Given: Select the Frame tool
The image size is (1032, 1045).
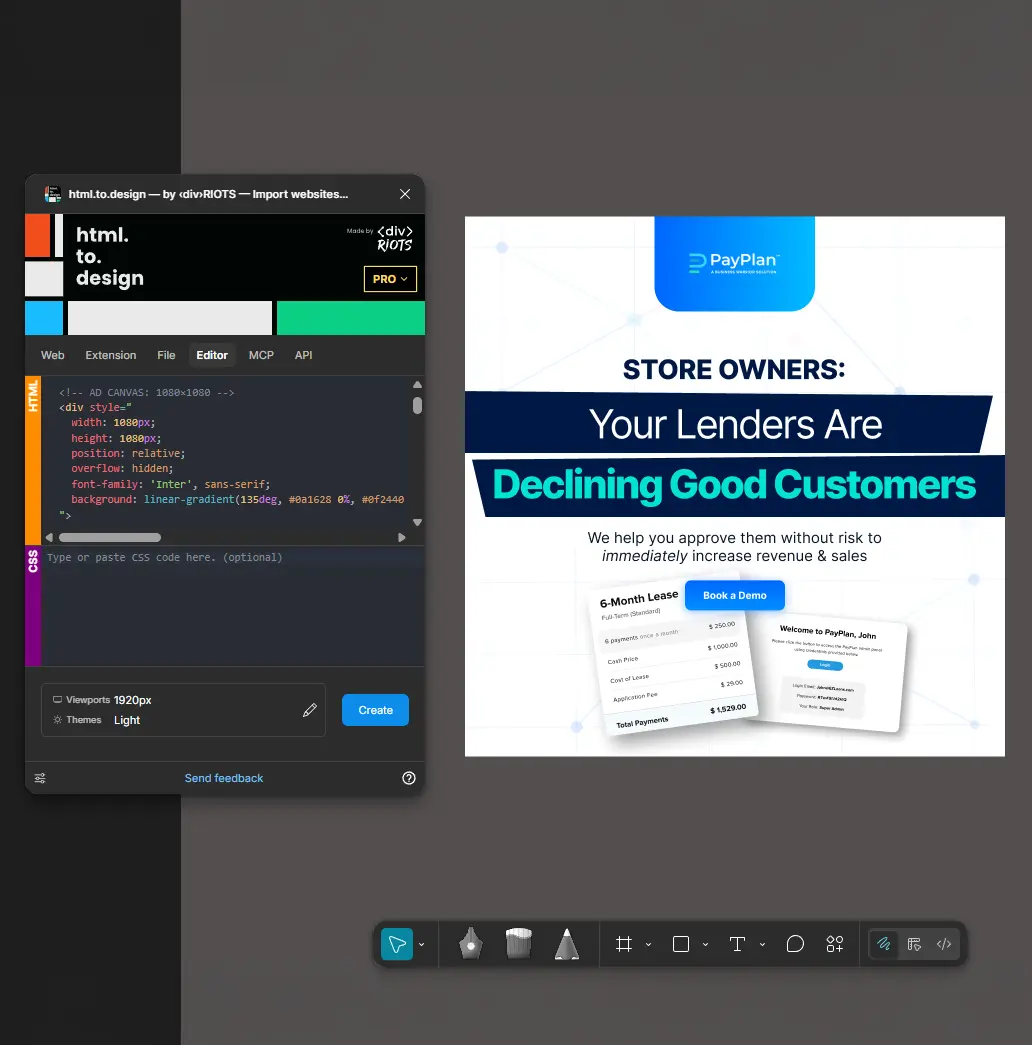Looking at the screenshot, I should point(624,944).
